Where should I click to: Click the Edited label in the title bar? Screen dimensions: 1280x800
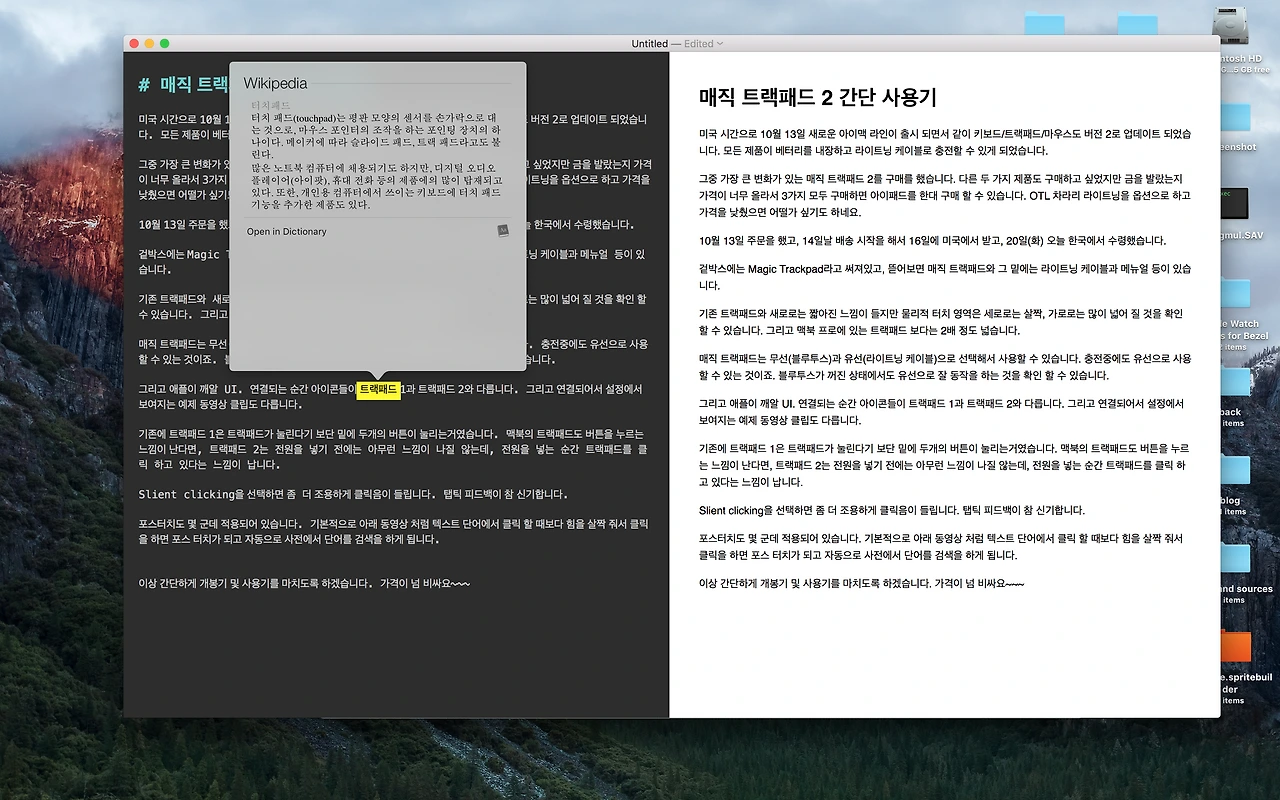click(698, 43)
